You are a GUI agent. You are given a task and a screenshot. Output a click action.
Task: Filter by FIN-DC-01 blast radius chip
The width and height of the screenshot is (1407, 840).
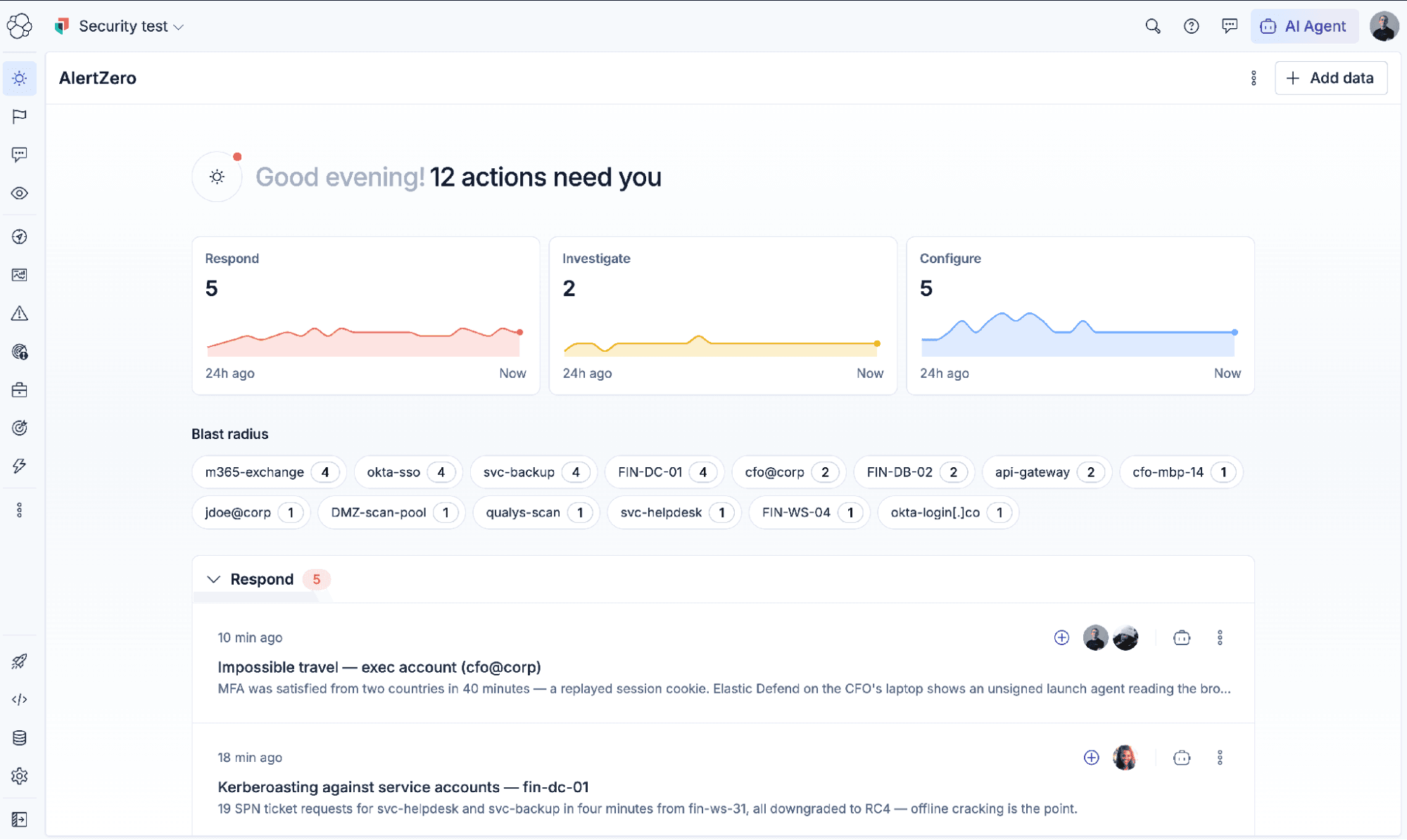[x=664, y=472]
